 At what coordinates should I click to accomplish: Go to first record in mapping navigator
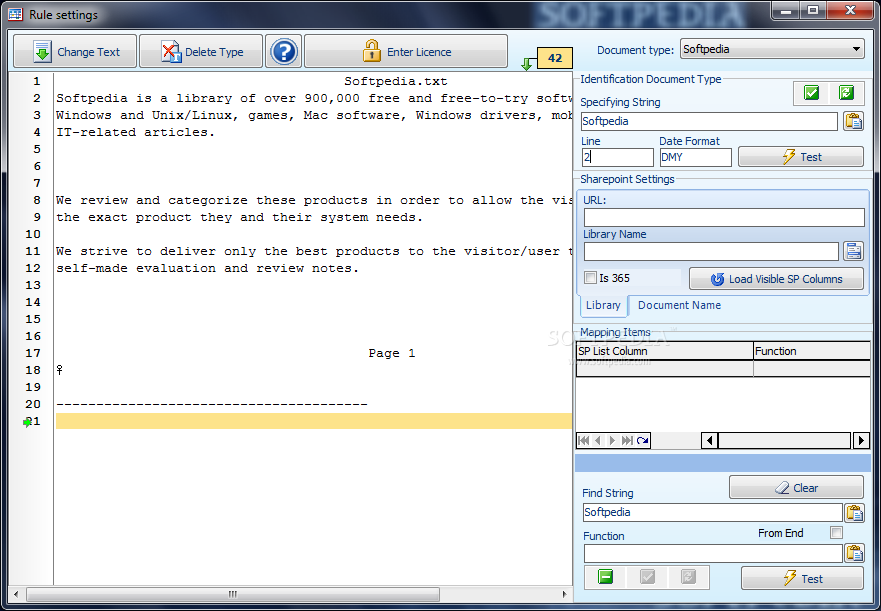click(x=584, y=440)
